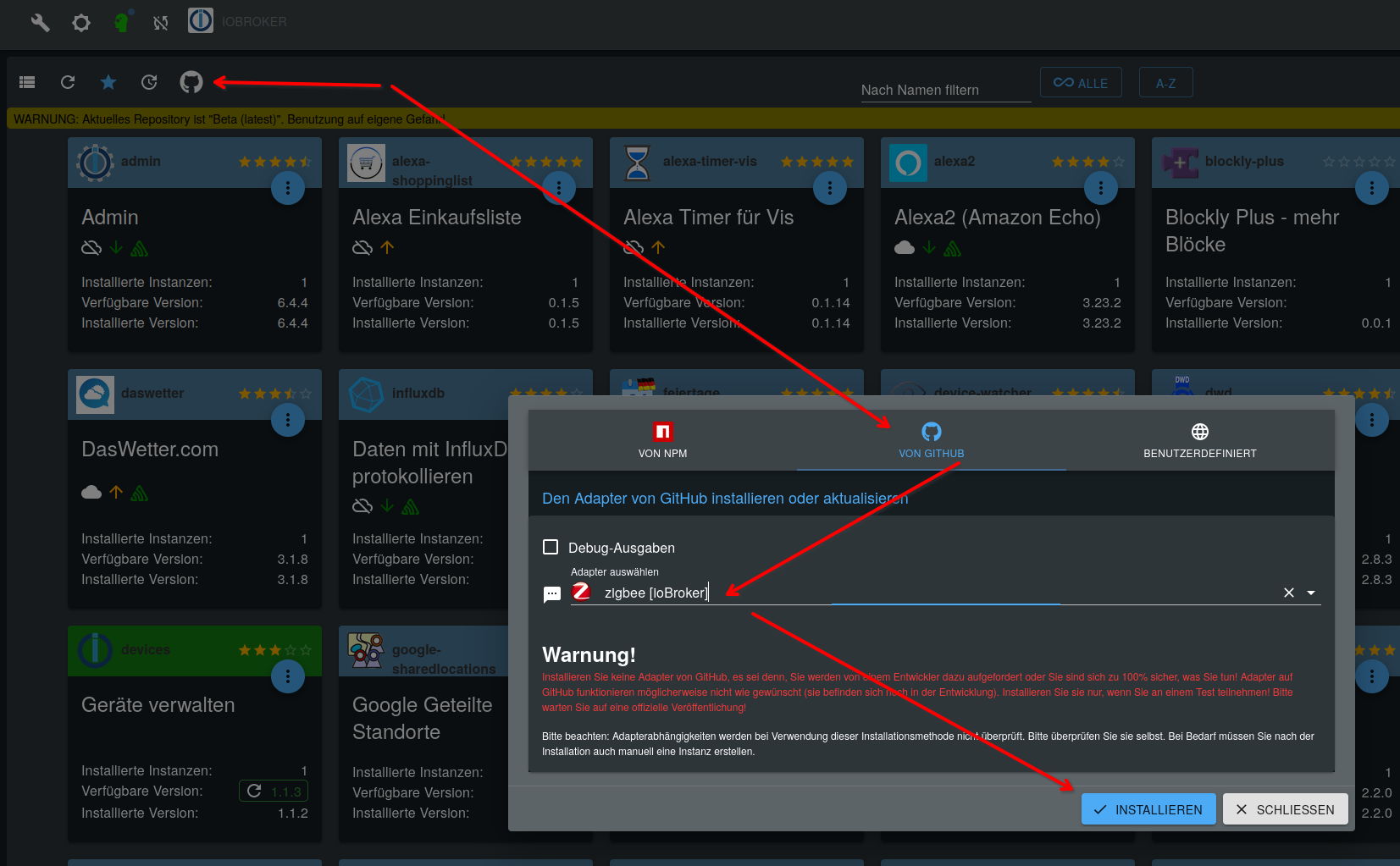Viewport: 1400px width, 866px height.
Task: Clear the selected zigbee adapter
Action: [1289, 593]
